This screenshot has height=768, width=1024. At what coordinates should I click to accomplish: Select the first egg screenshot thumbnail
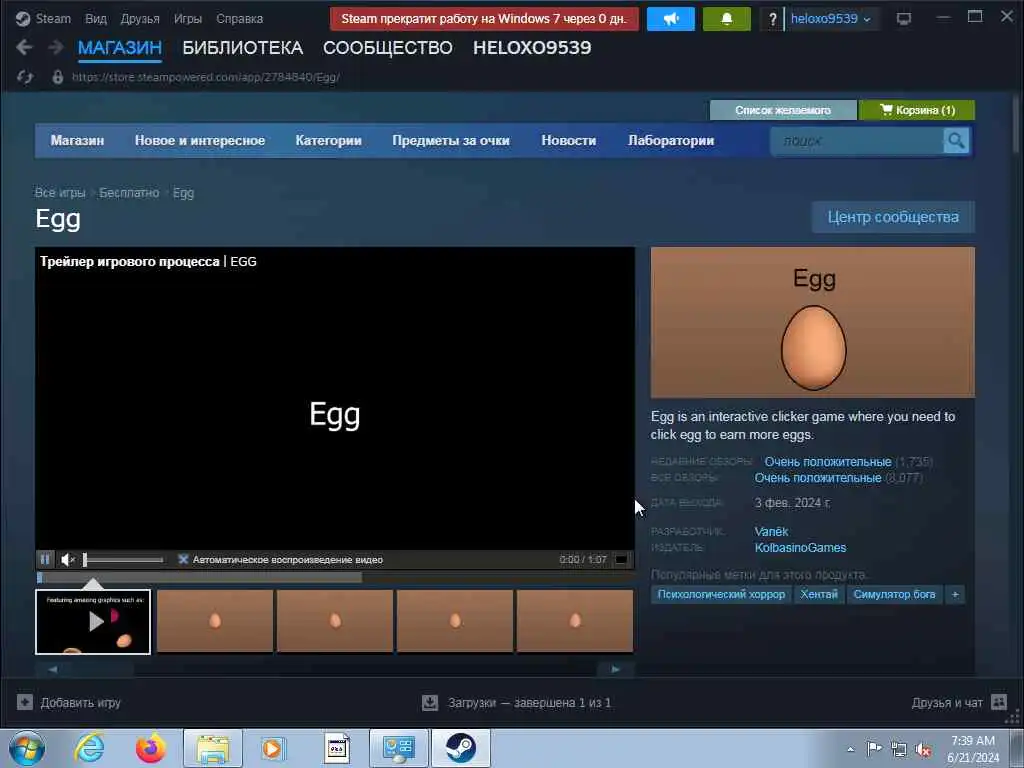coord(215,621)
